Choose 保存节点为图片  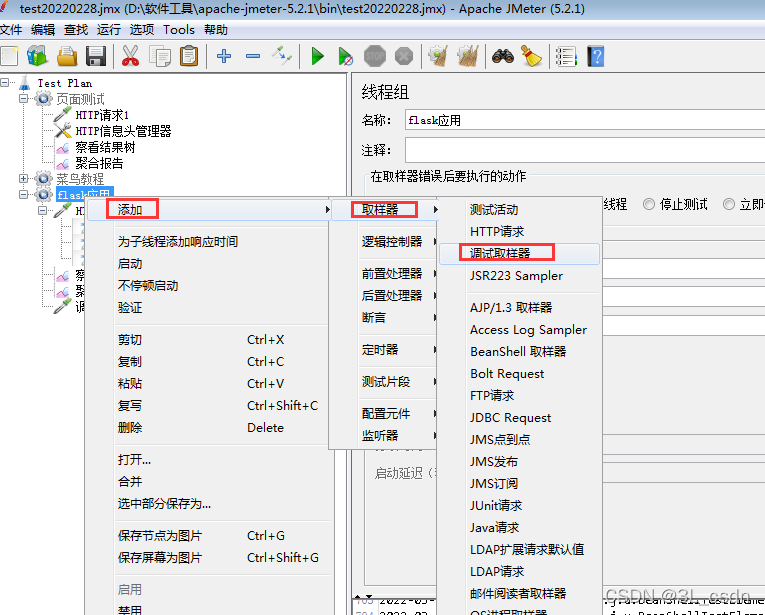(209, 536)
